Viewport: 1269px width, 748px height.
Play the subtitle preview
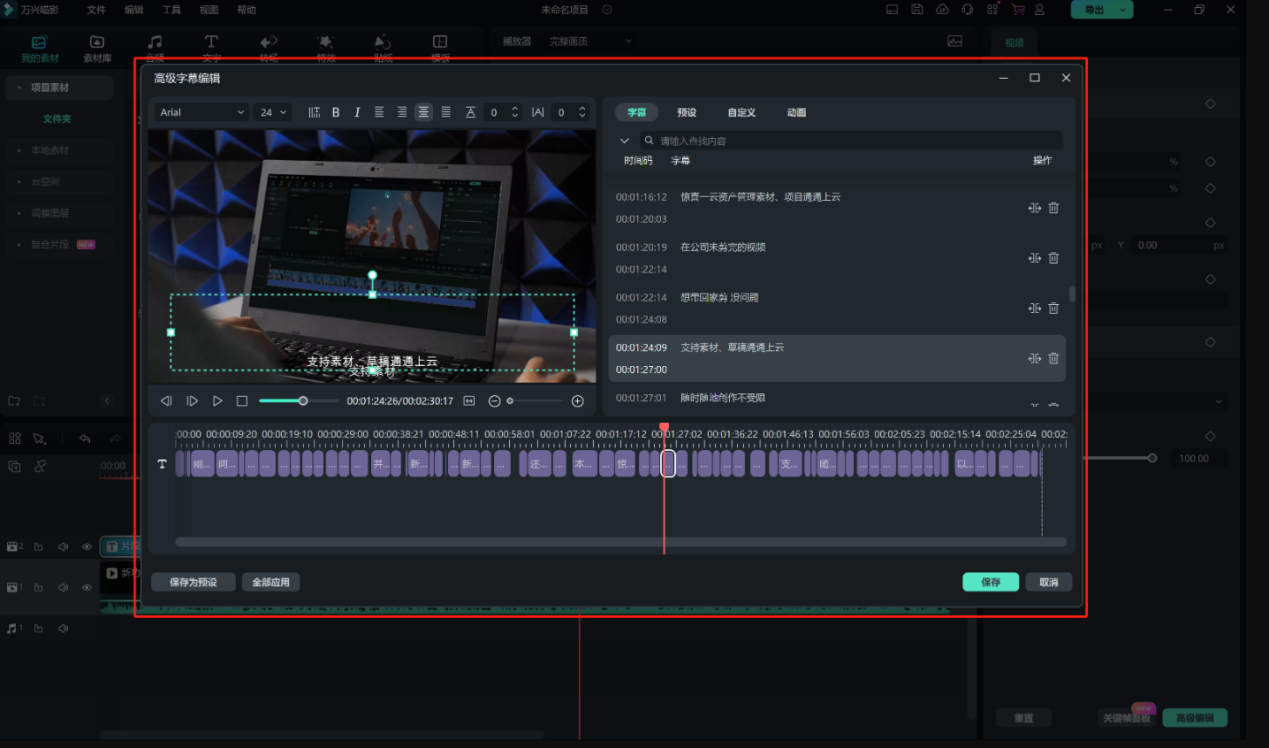pyautogui.click(x=217, y=401)
